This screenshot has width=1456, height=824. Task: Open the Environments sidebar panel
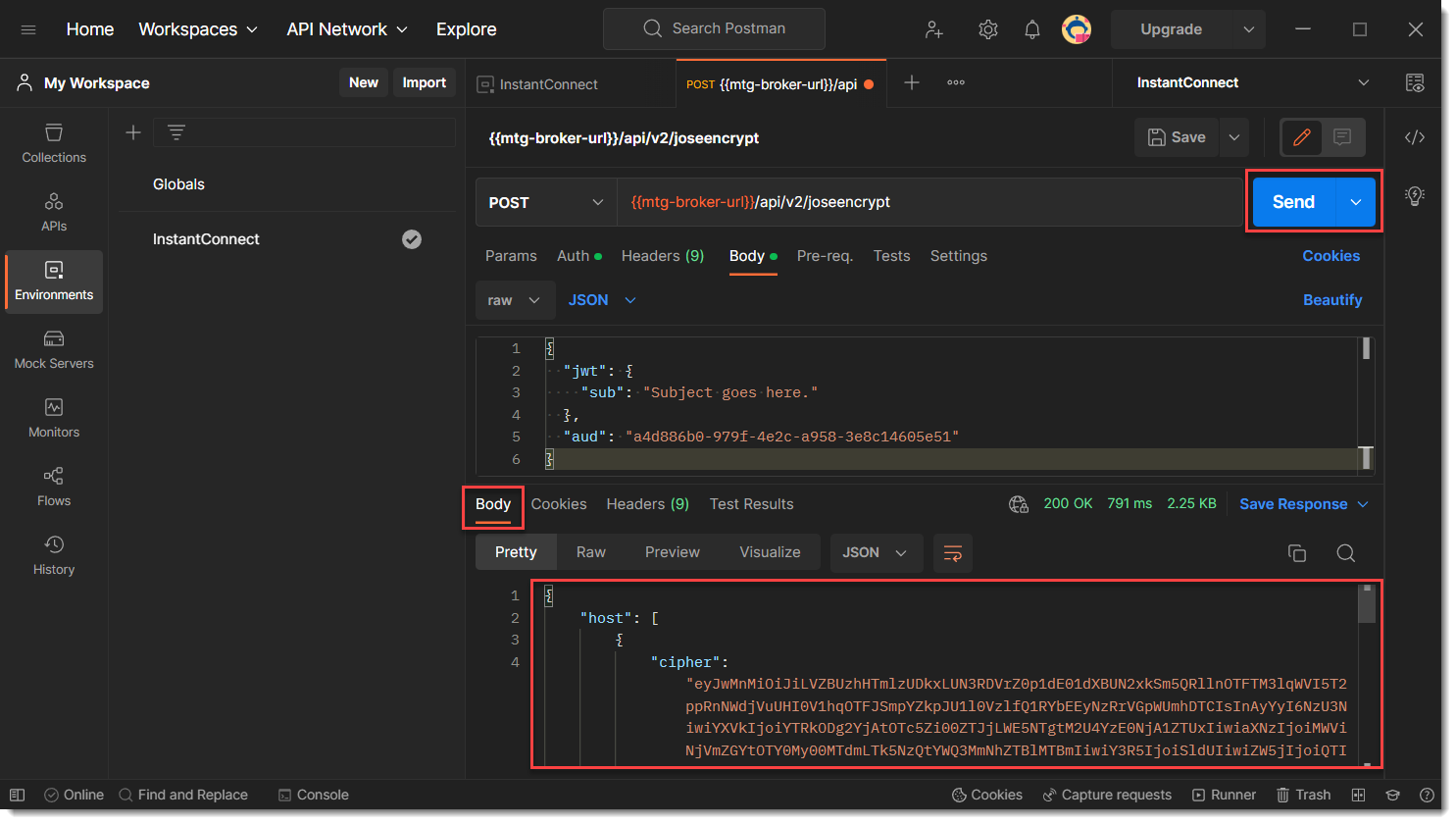(x=54, y=281)
